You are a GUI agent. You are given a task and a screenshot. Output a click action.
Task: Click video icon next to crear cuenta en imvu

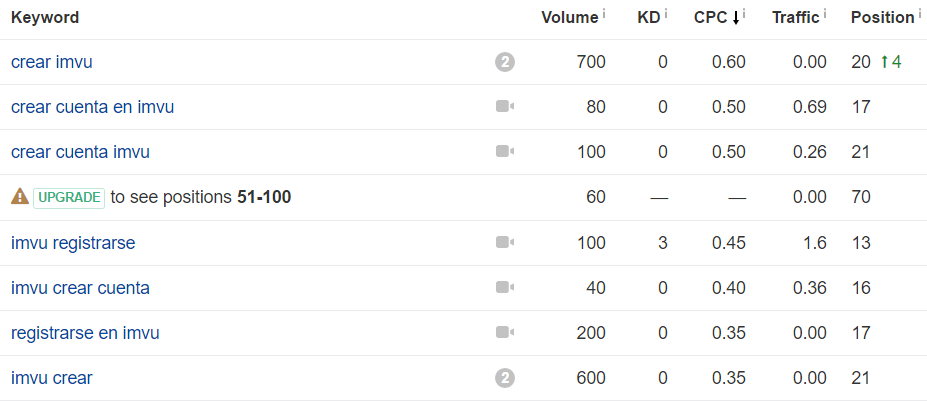[x=505, y=106]
